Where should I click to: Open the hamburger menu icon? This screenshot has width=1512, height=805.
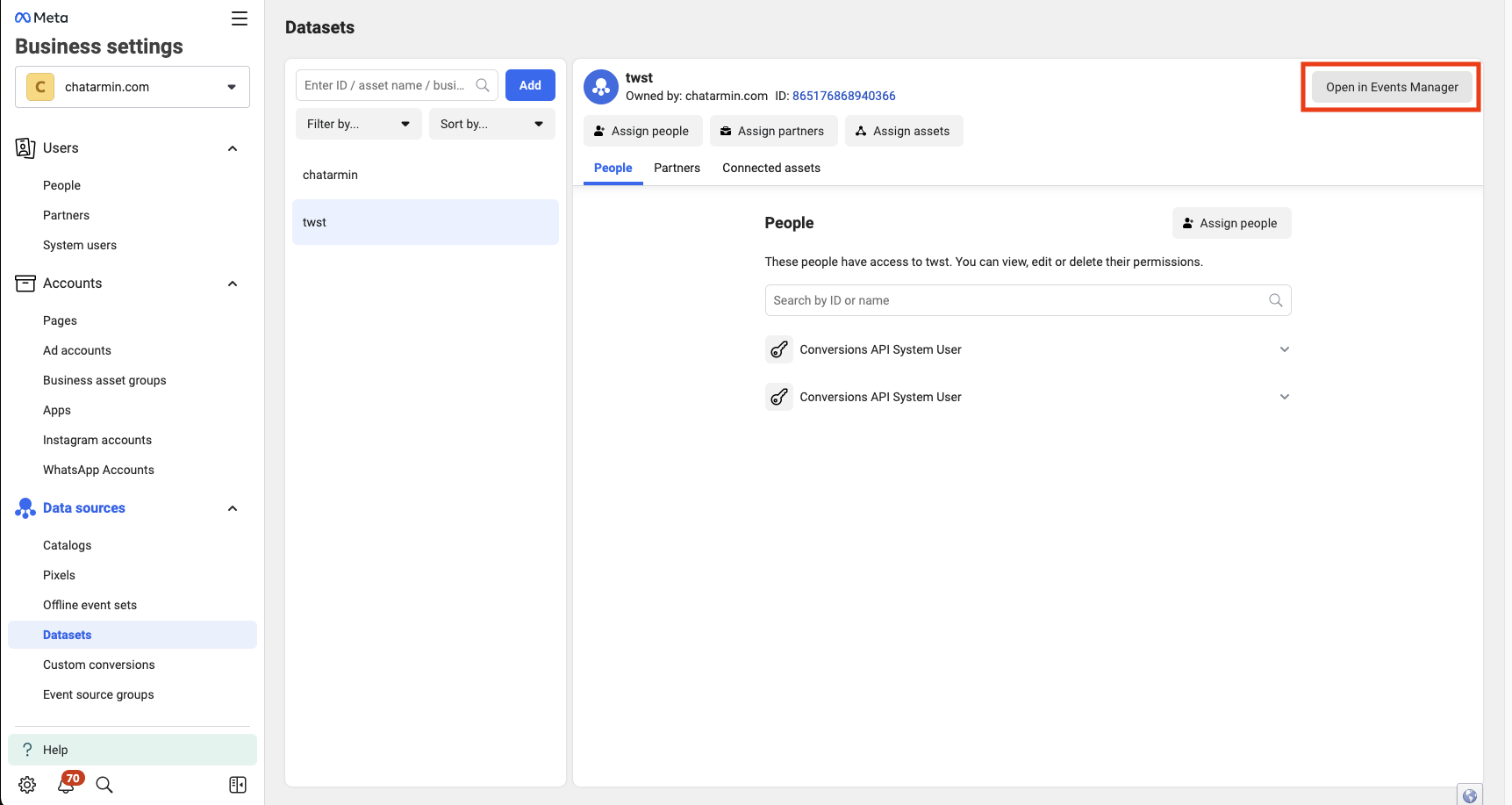[239, 18]
